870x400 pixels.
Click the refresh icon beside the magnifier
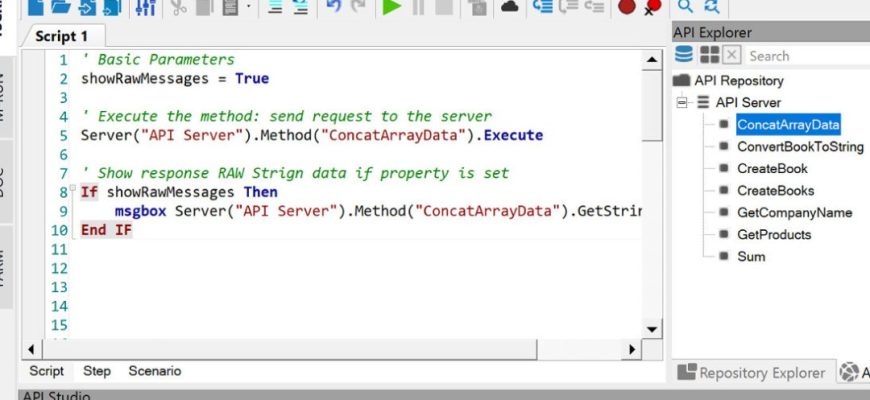(x=712, y=7)
